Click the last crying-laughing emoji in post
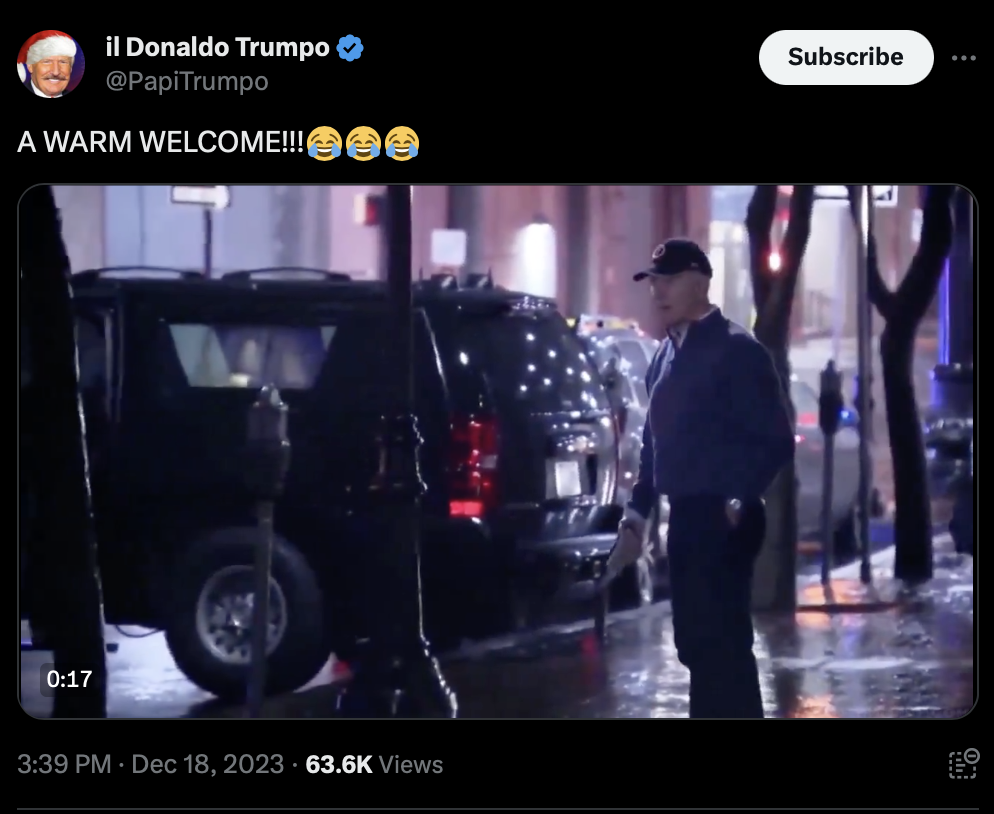The height and width of the screenshot is (814, 994). click(x=402, y=143)
